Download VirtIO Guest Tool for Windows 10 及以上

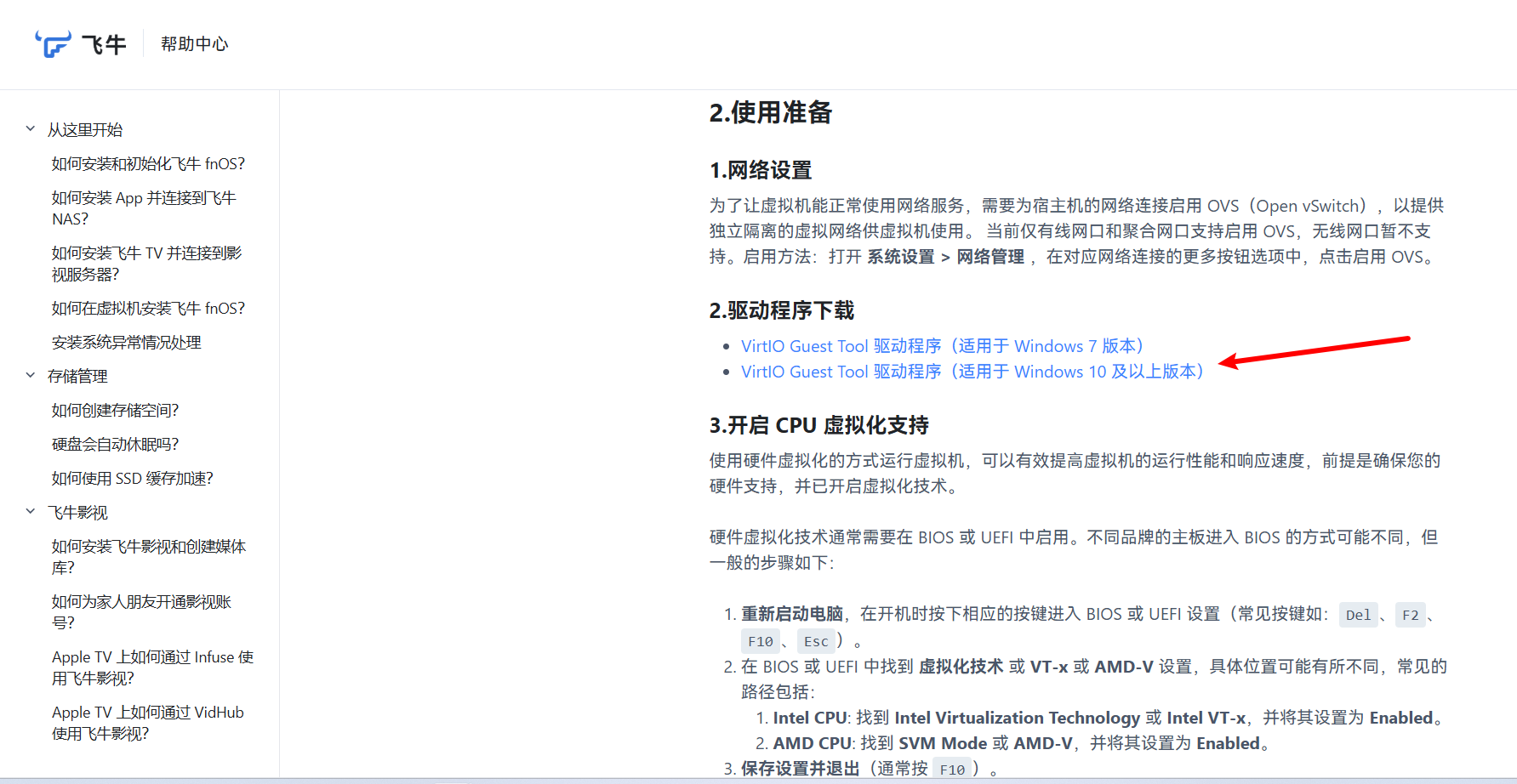972,372
